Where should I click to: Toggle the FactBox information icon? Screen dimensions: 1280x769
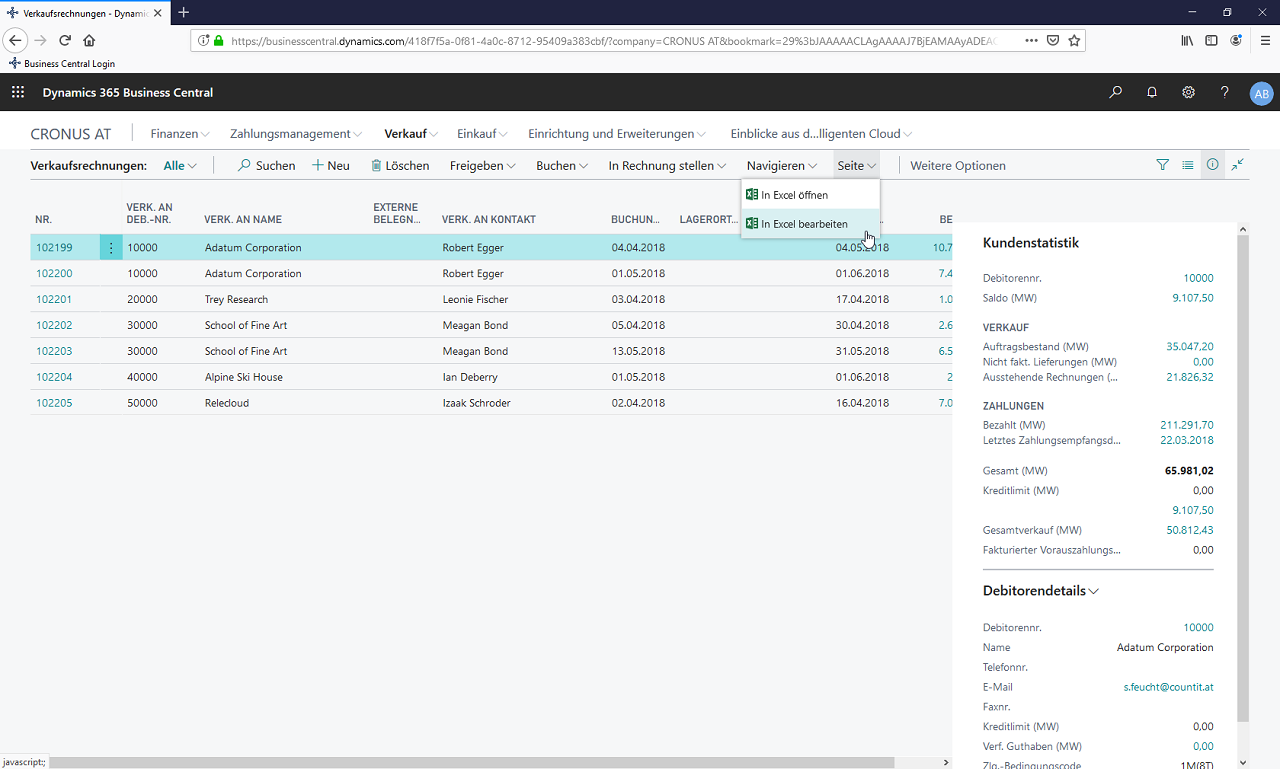tap(1213, 165)
